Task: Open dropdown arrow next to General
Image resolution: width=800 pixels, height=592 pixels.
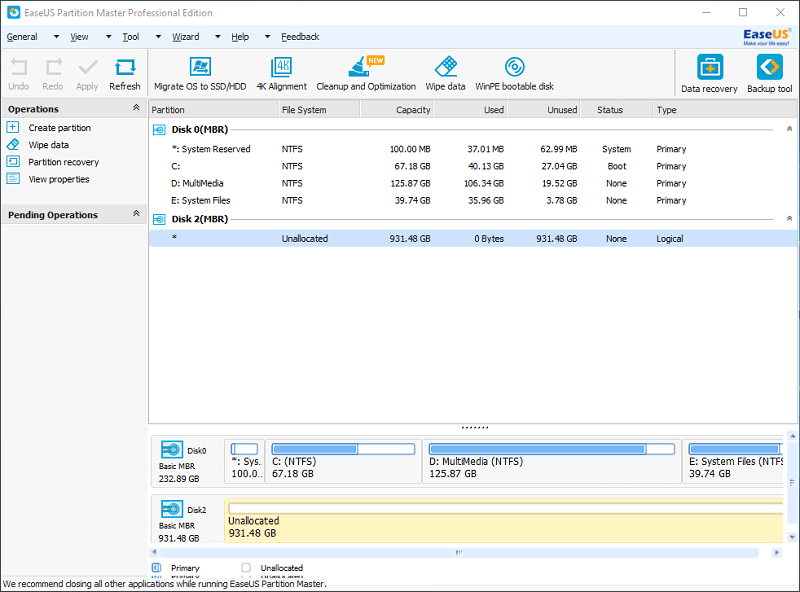Action: 56,37
